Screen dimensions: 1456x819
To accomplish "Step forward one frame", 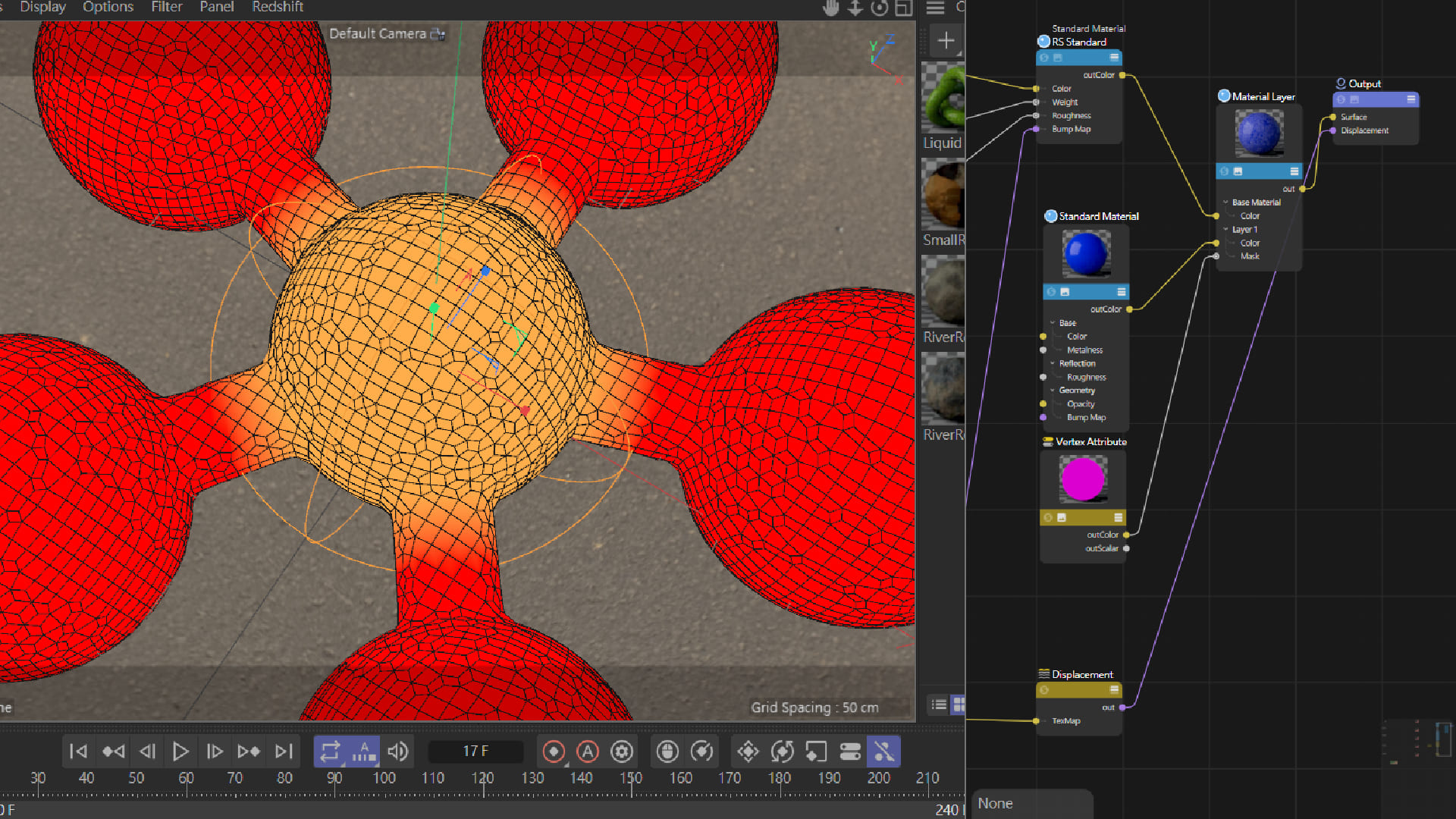I will click(215, 752).
